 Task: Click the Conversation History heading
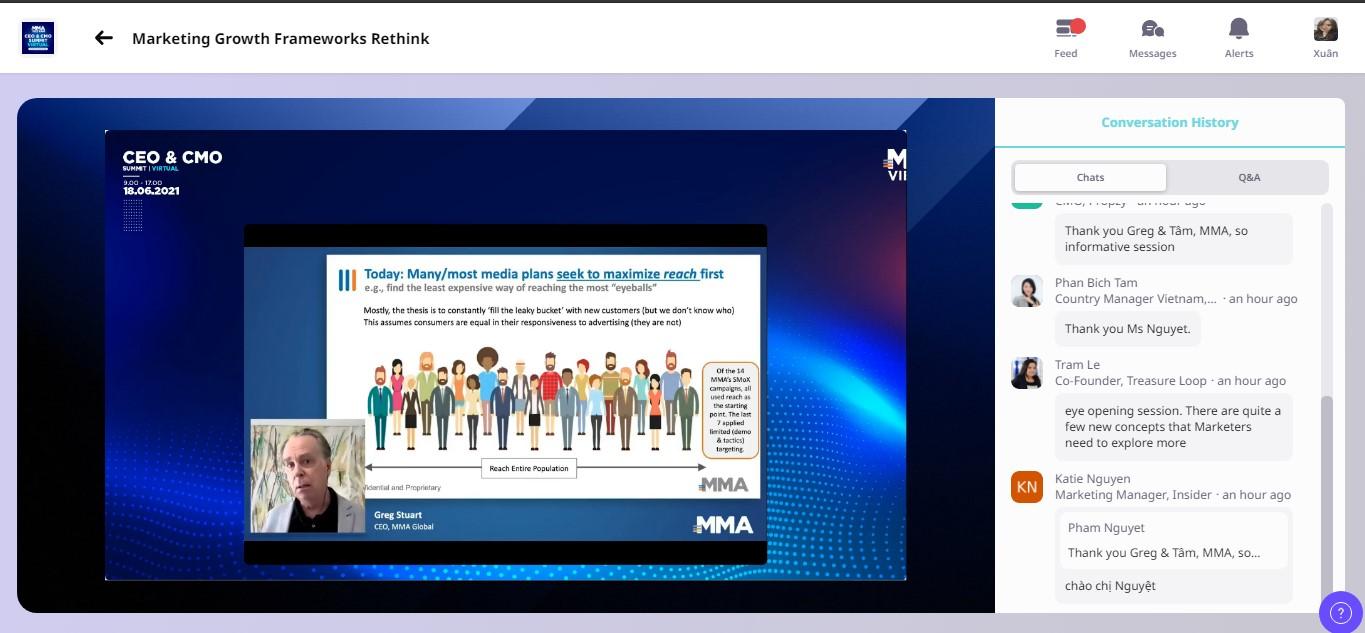[x=1170, y=122]
